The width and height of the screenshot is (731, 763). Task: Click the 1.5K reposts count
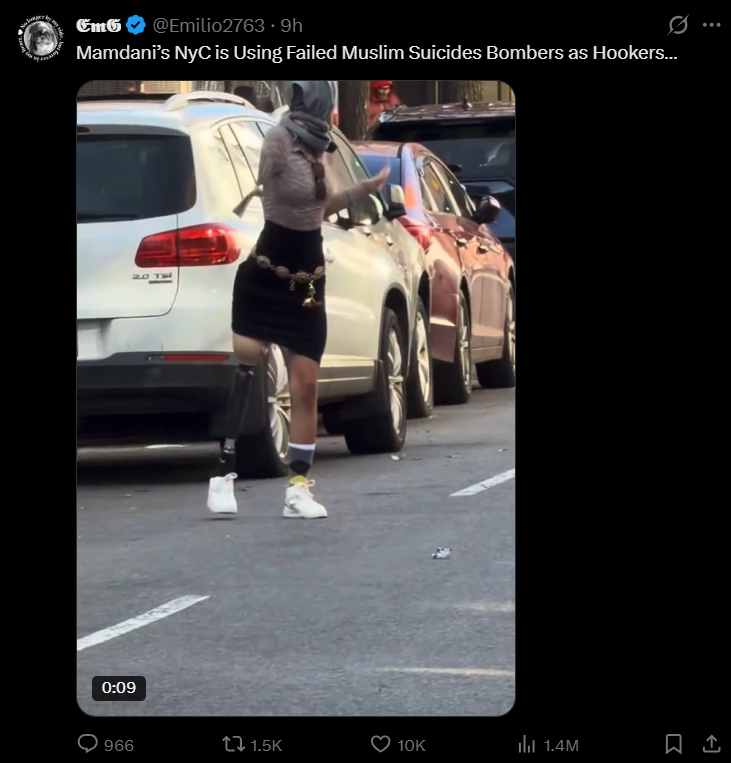click(x=266, y=745)
